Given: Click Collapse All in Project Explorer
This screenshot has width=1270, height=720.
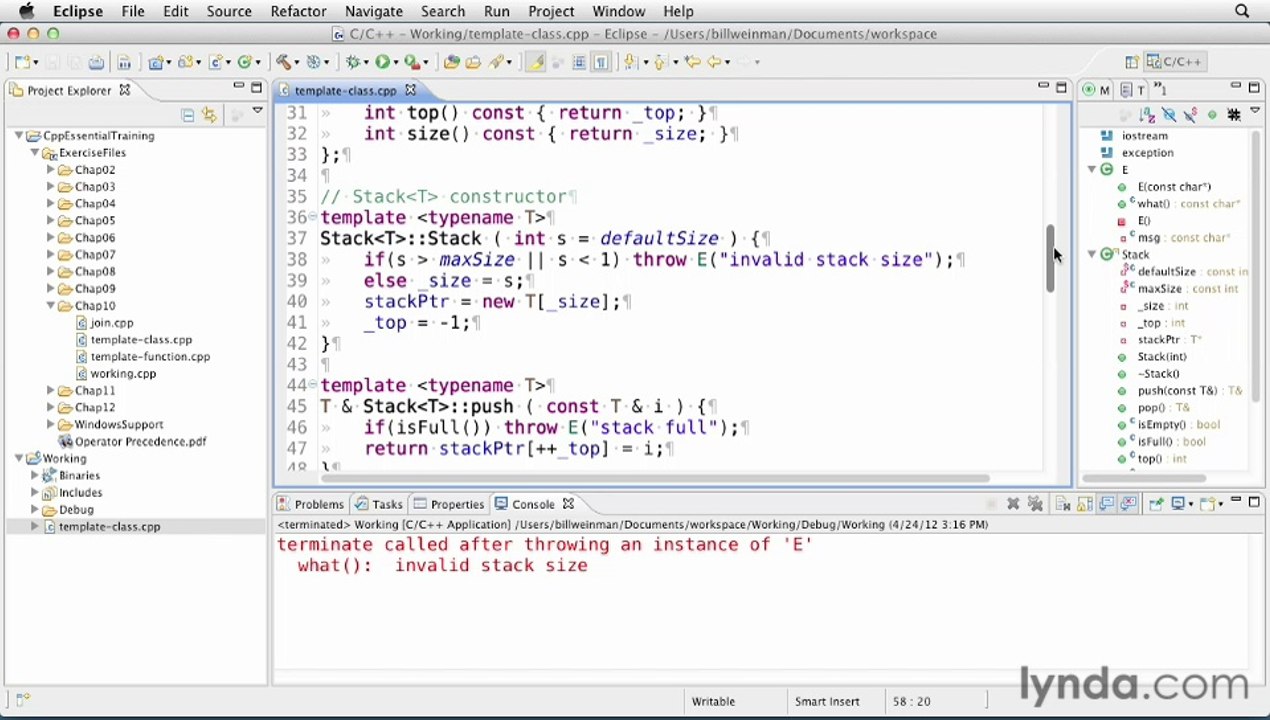Looking at the screenshot, I should point(187,115).
